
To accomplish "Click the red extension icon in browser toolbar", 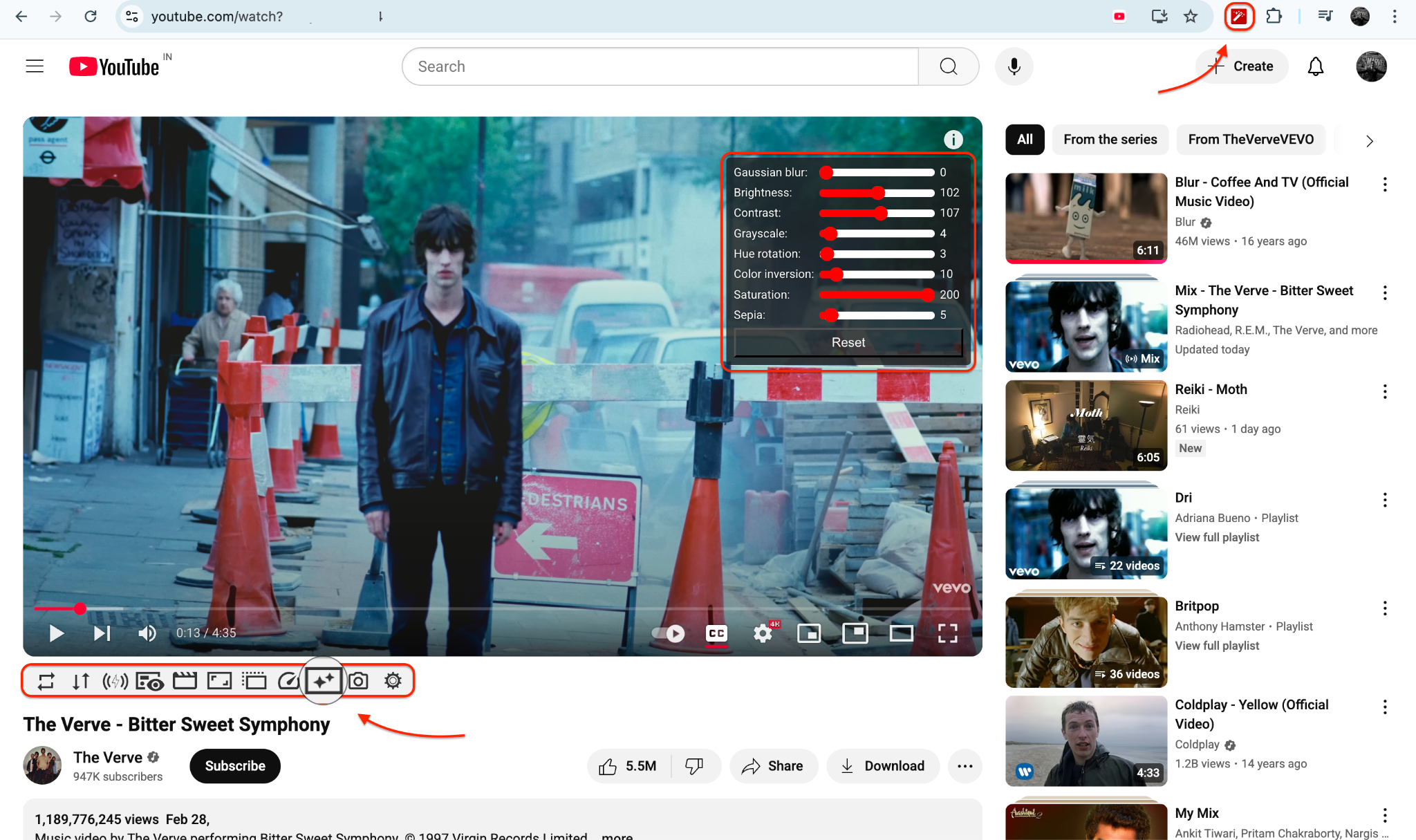I will (x=1239, y=17).
